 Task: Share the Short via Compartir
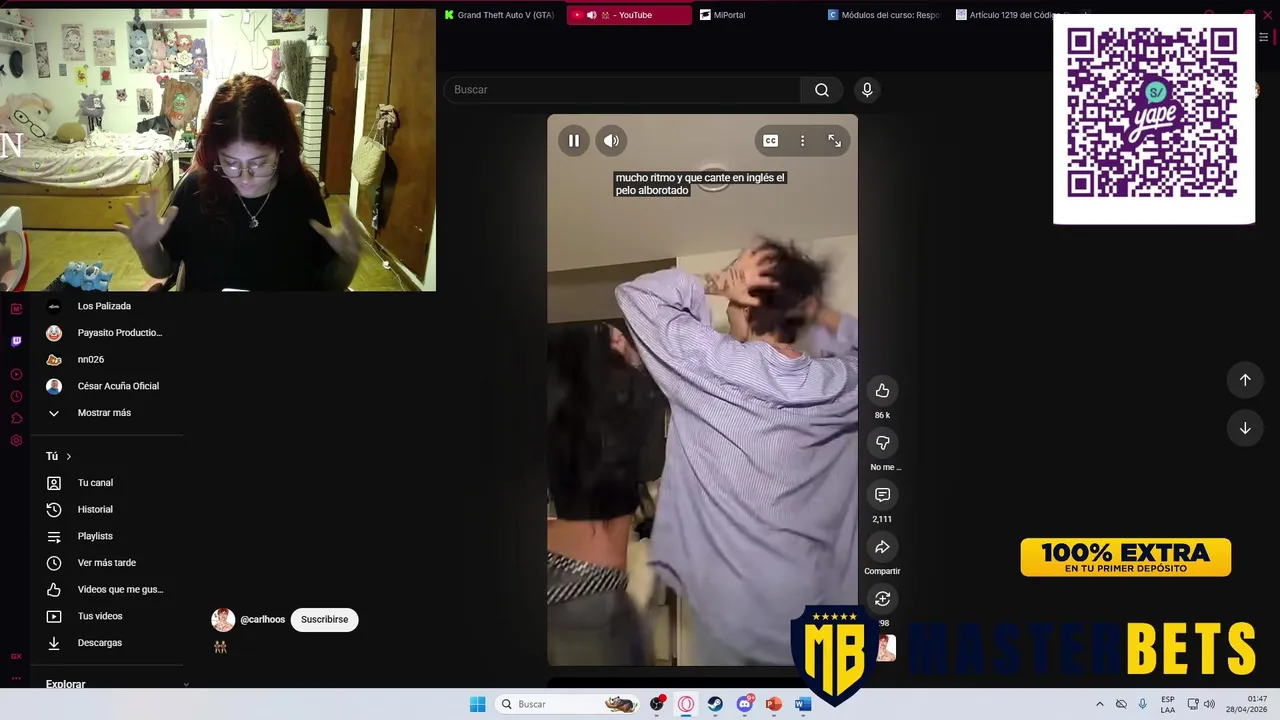pyautogui.click(x=882, y=547)
